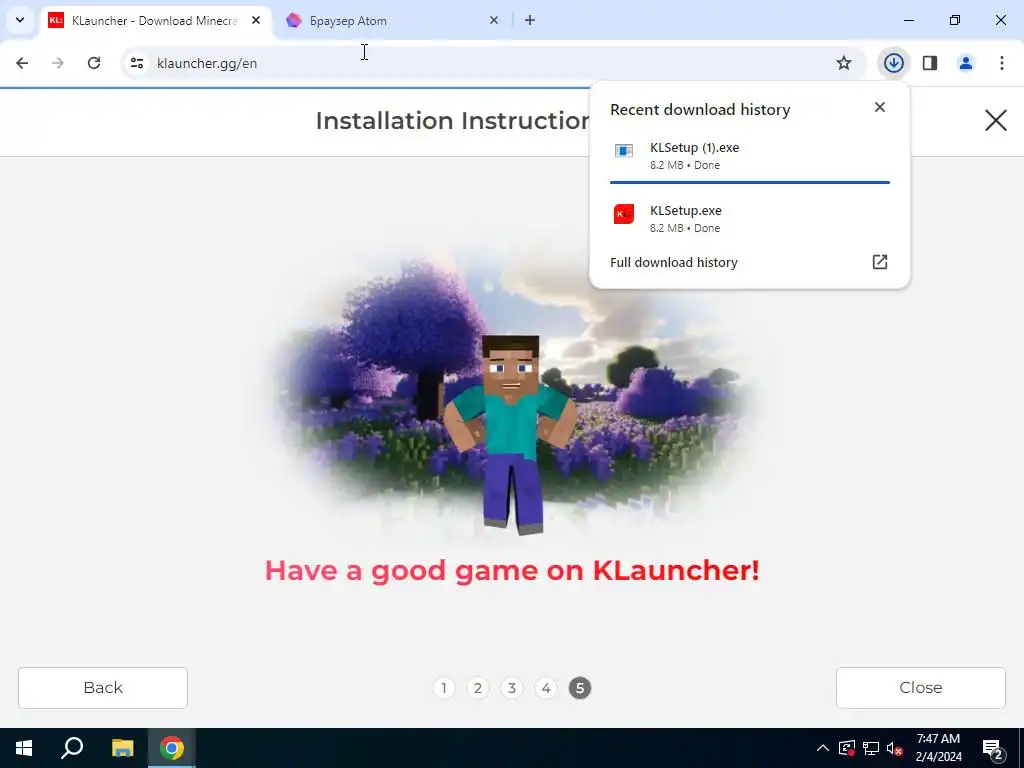This screenshot has height=768, width=1024.
Task: Click the Close button
Action: (921, 688)
